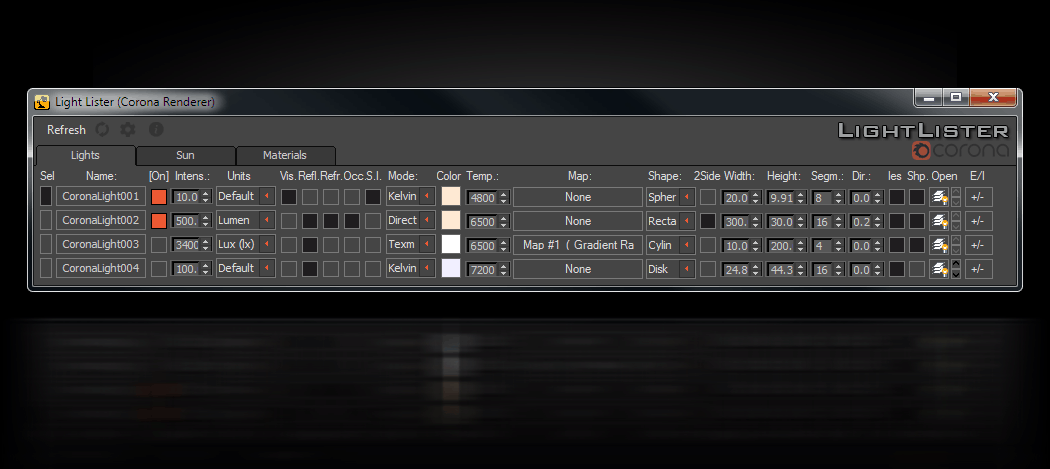Click the CoronaLight004 name button
The height and width of the screenshot is (469, 1050).
click(x=100, y=268)
